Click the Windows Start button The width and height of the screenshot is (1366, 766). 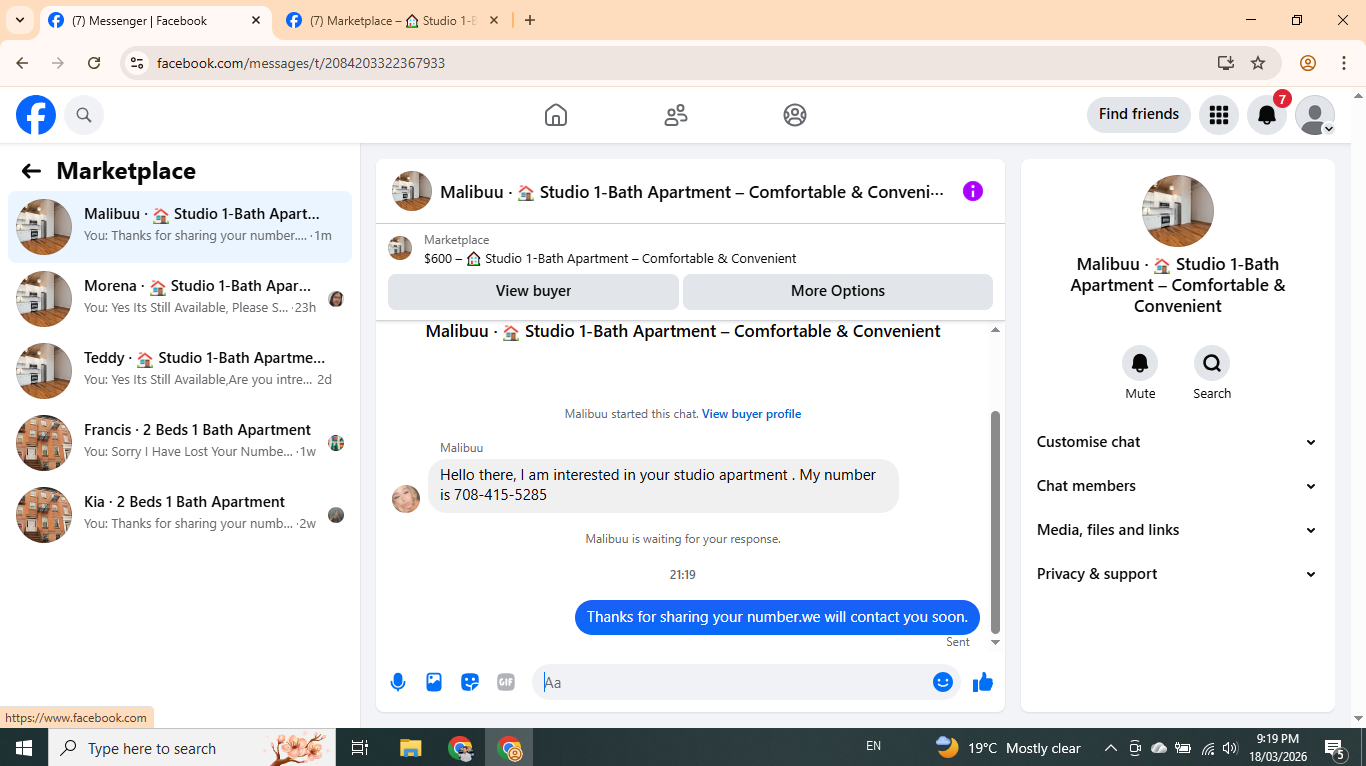(x=23, y=748)
